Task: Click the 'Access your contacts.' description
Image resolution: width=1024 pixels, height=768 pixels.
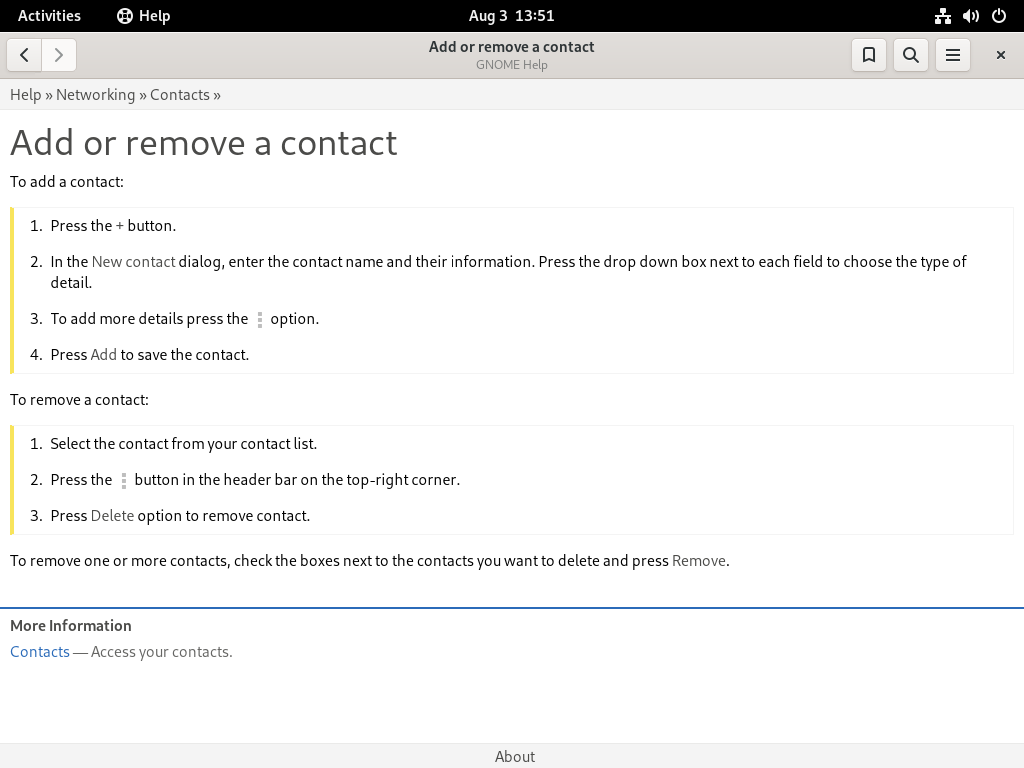Action: (x=161, y=652)
